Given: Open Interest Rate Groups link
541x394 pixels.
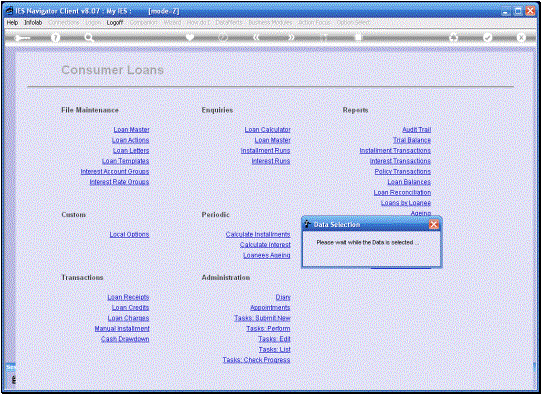Looking at the screenshot, I should [119, 182].
